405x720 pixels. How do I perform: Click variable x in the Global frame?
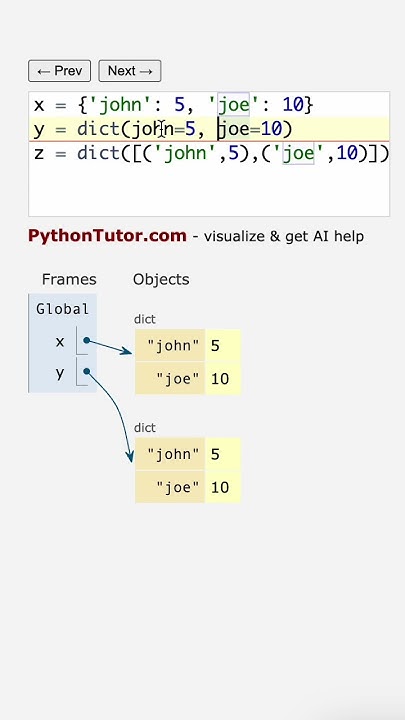(x=60, y=342)
